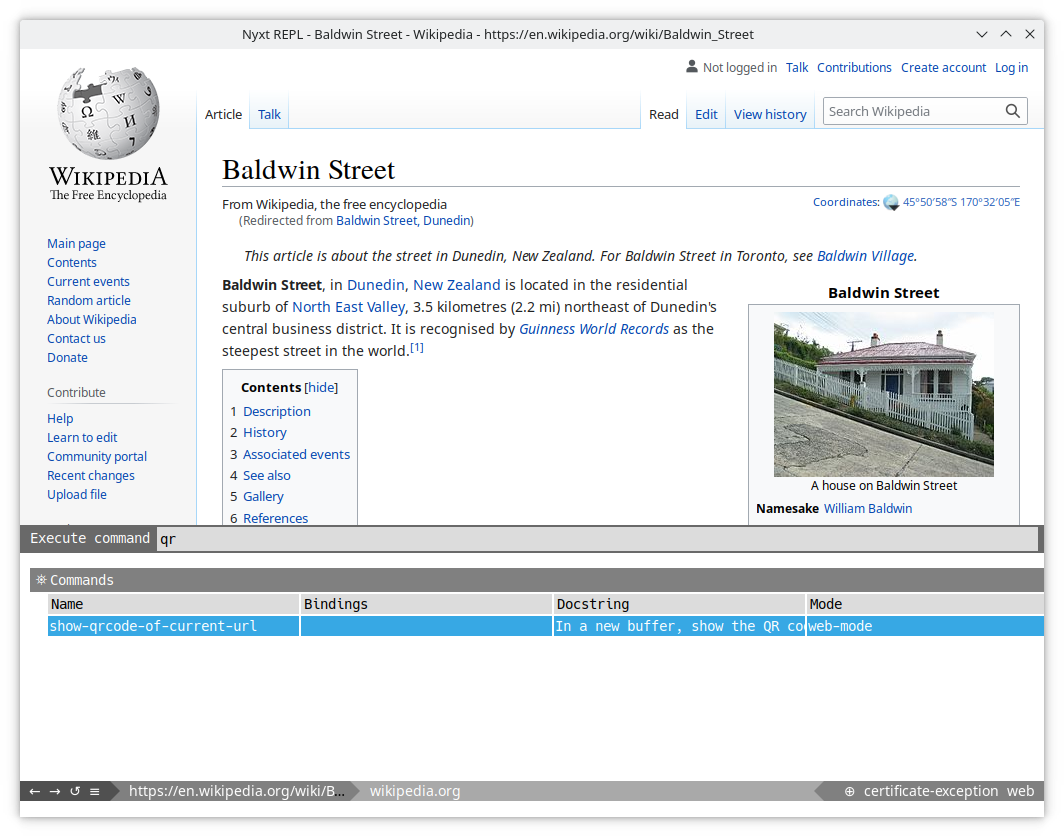Image resolution: width=1064 pixels, height=837 pixels.
Task: Reload the page from the status bar
Action: (75, 791)
